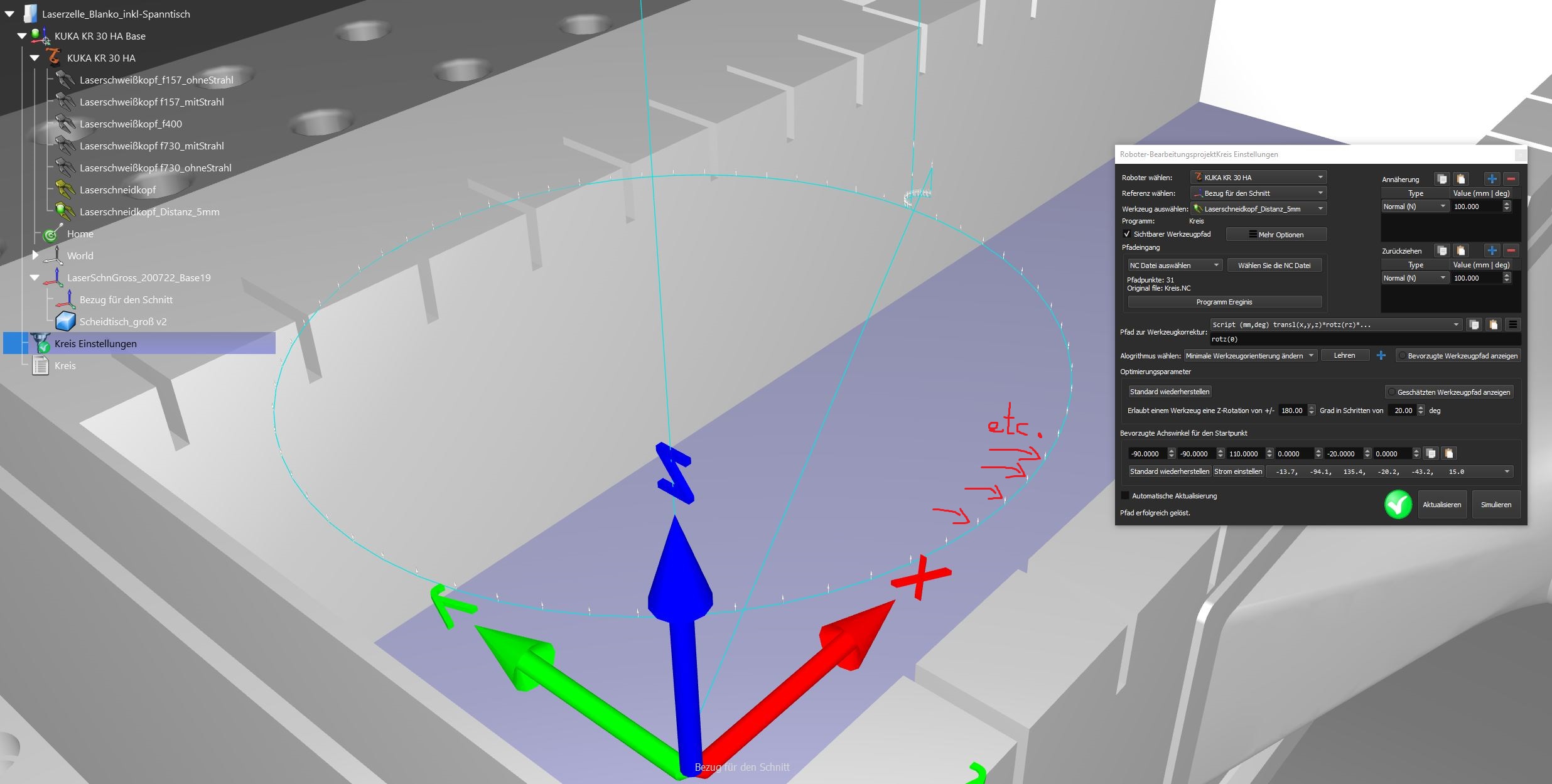
Task: Open the Roboter wählen dropdown
Action: (x=1259, y=178)
